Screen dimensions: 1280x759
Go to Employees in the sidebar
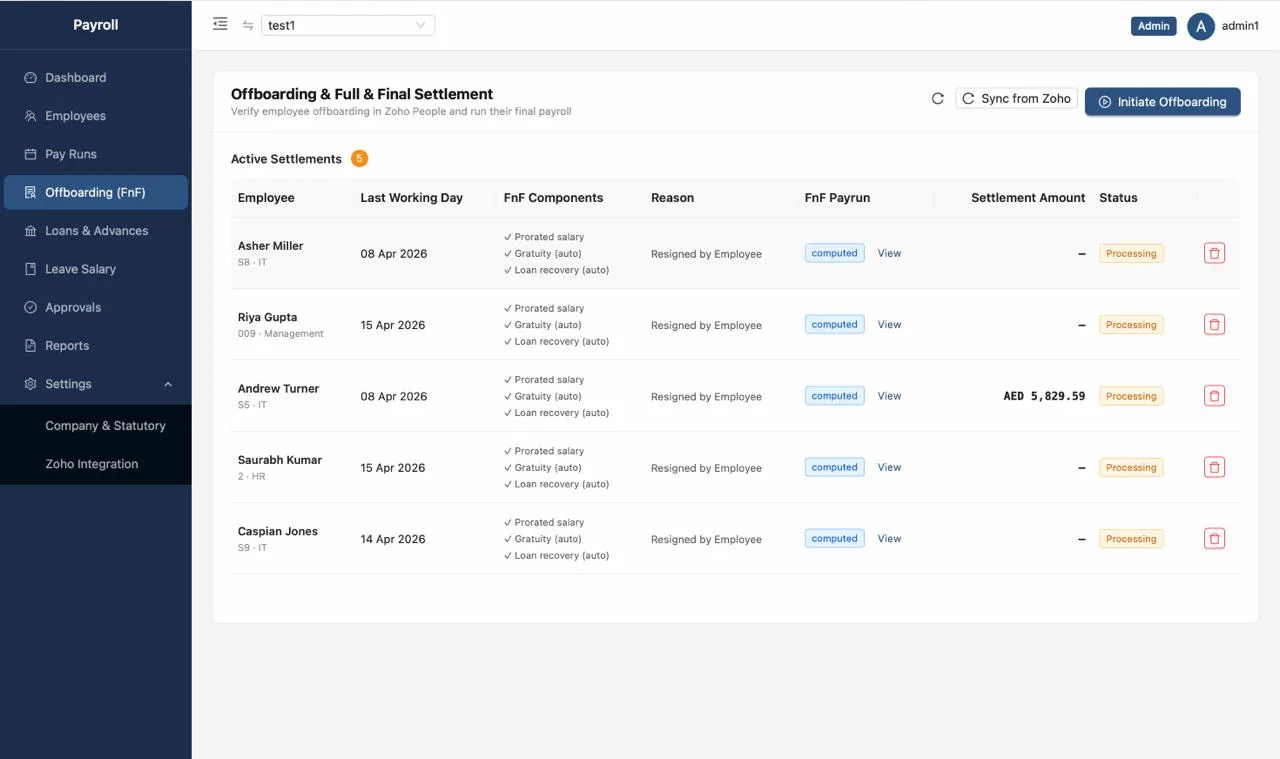96,116
